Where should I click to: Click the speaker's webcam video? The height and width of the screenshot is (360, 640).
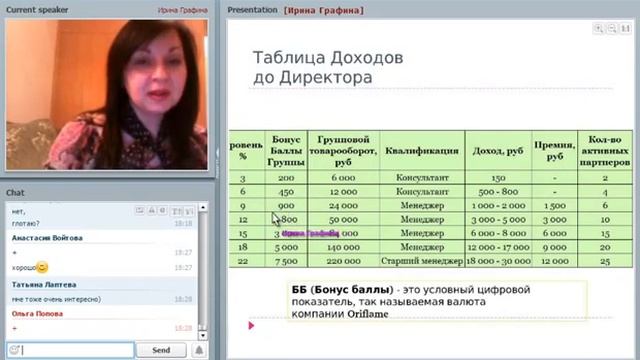click(107, 95)
